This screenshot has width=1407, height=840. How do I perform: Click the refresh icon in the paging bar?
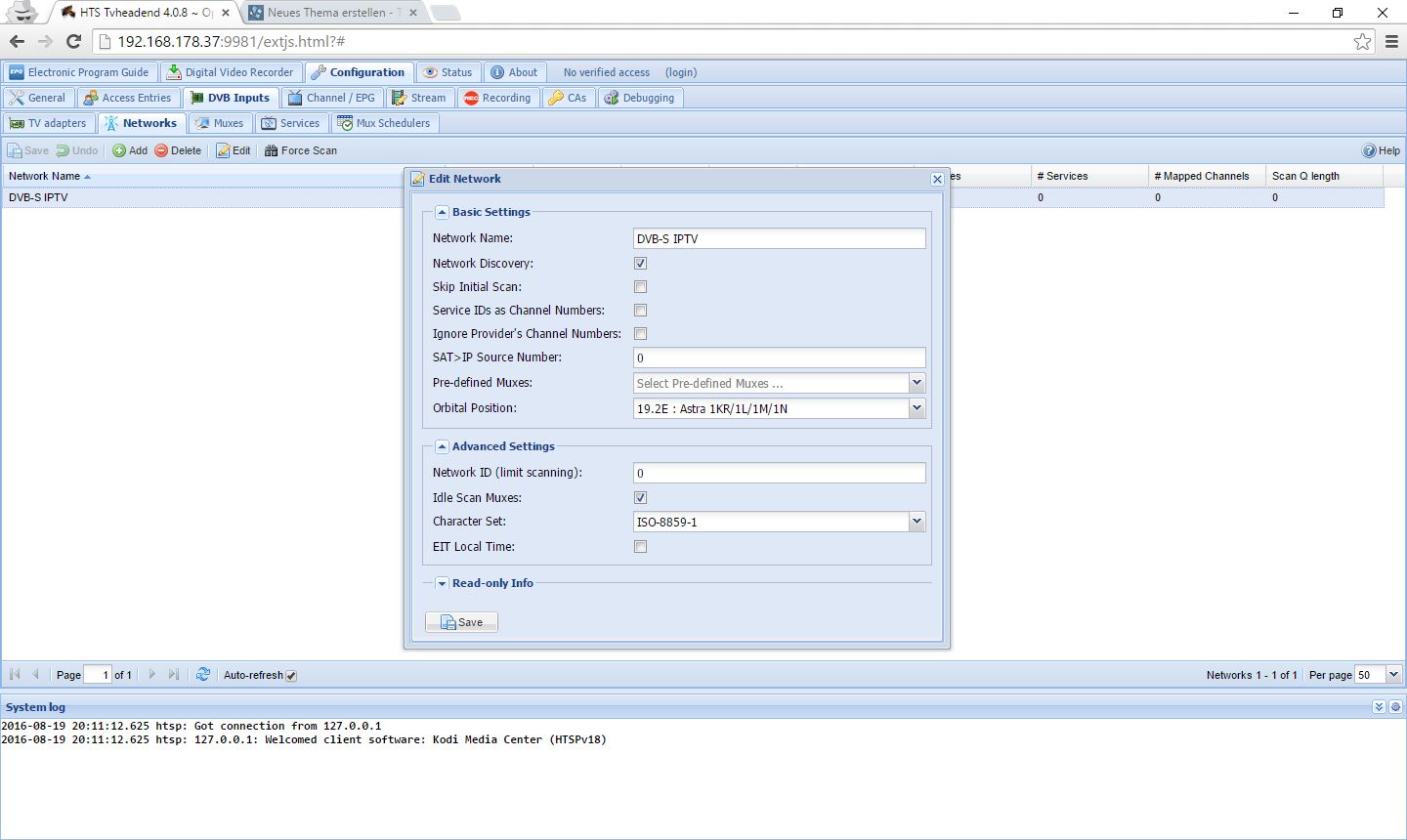203,674
